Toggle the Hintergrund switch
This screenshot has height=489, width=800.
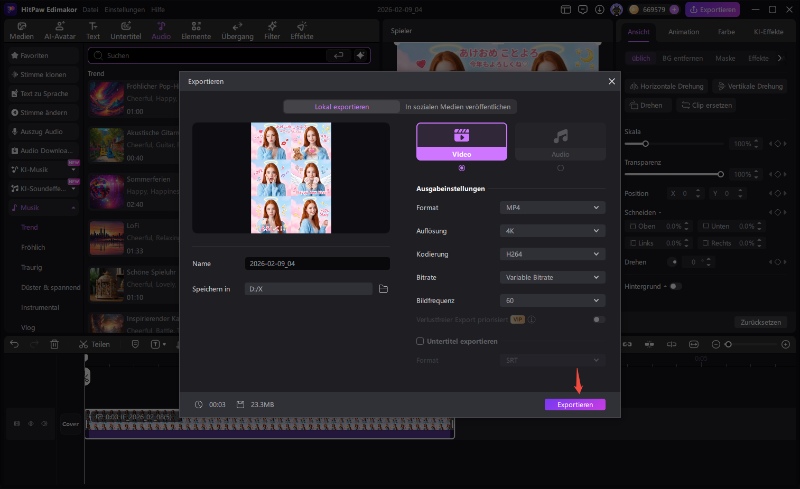[x=676, y=286]
